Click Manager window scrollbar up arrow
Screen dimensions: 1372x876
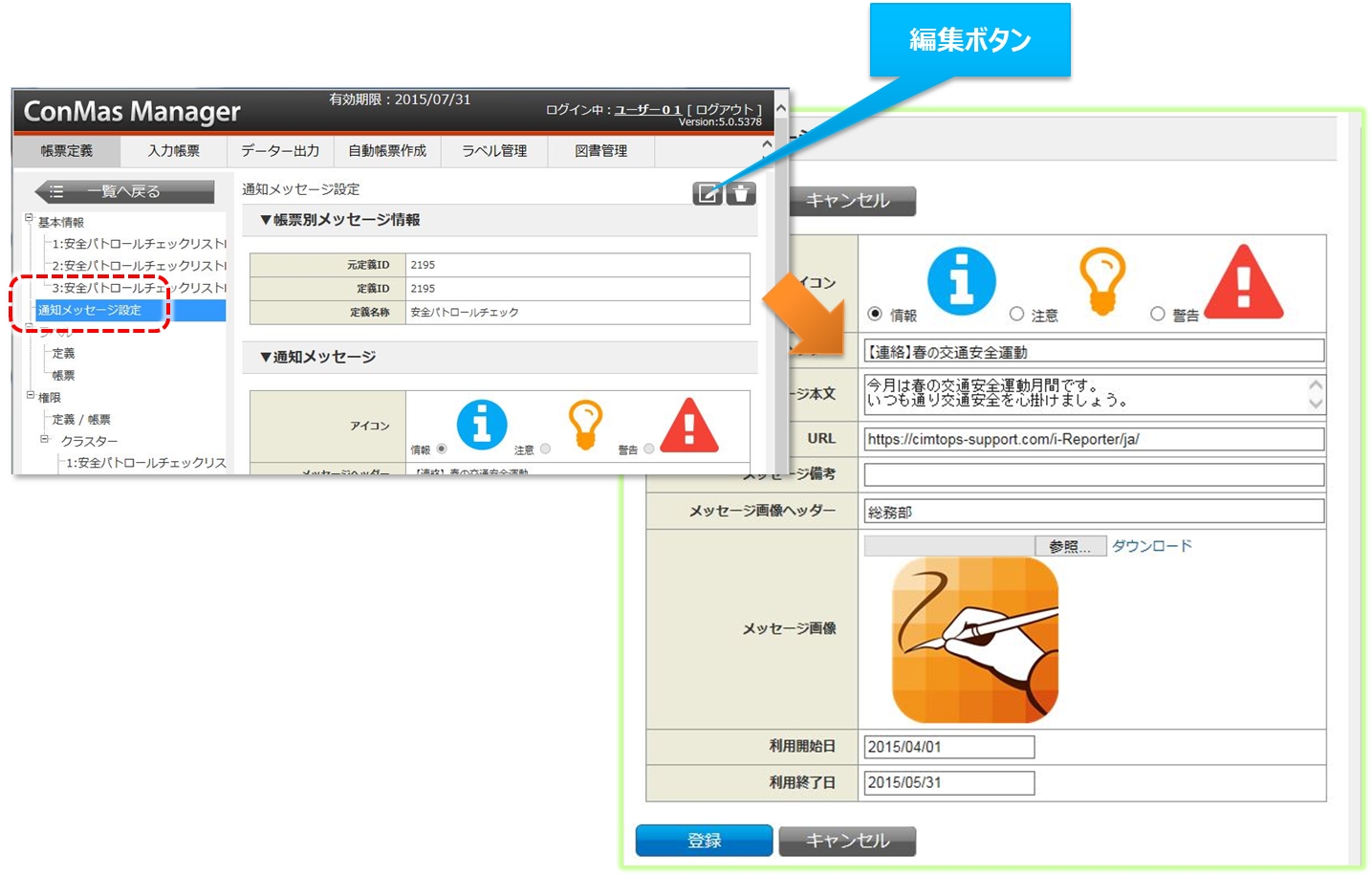pyautogui.click(x=781, y=108)
